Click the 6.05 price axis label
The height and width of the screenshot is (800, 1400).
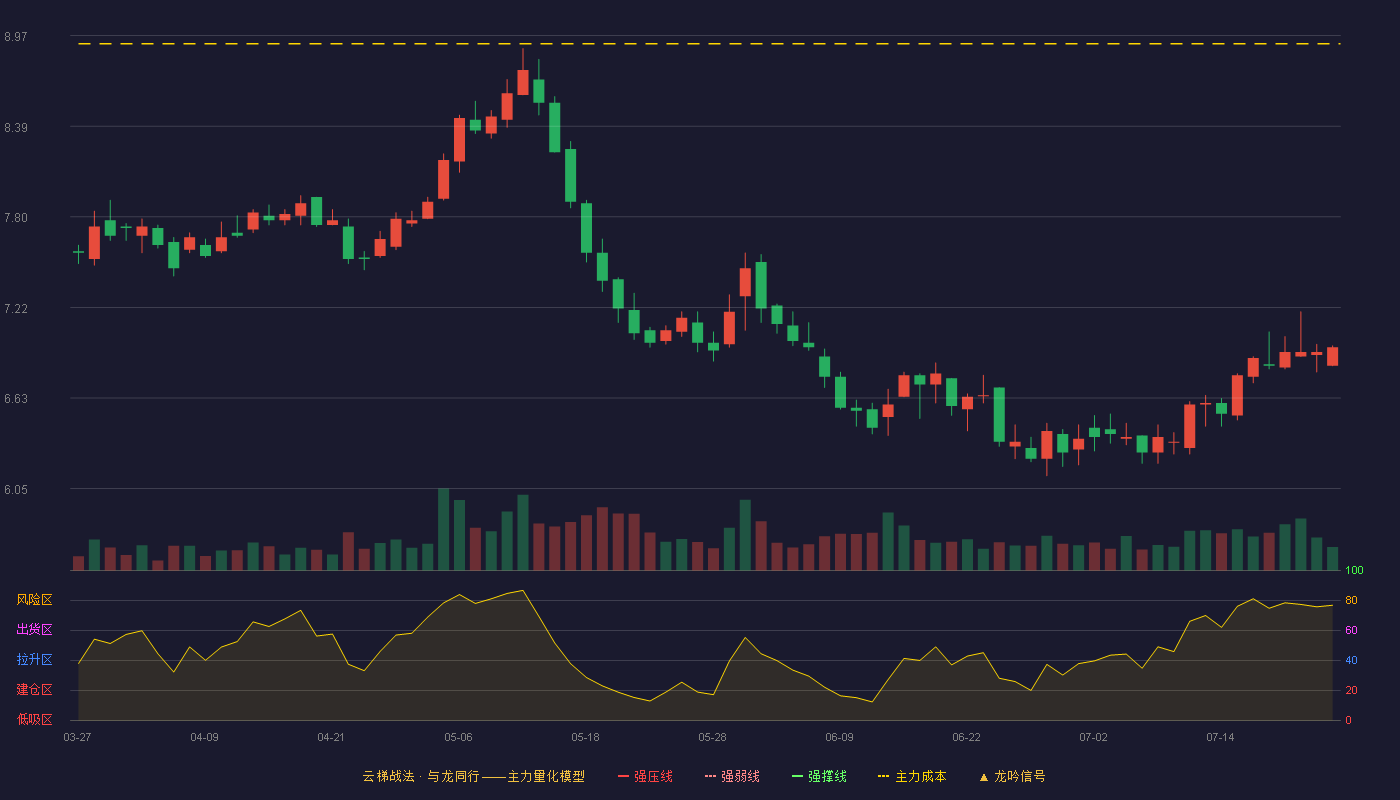point(15,490)
